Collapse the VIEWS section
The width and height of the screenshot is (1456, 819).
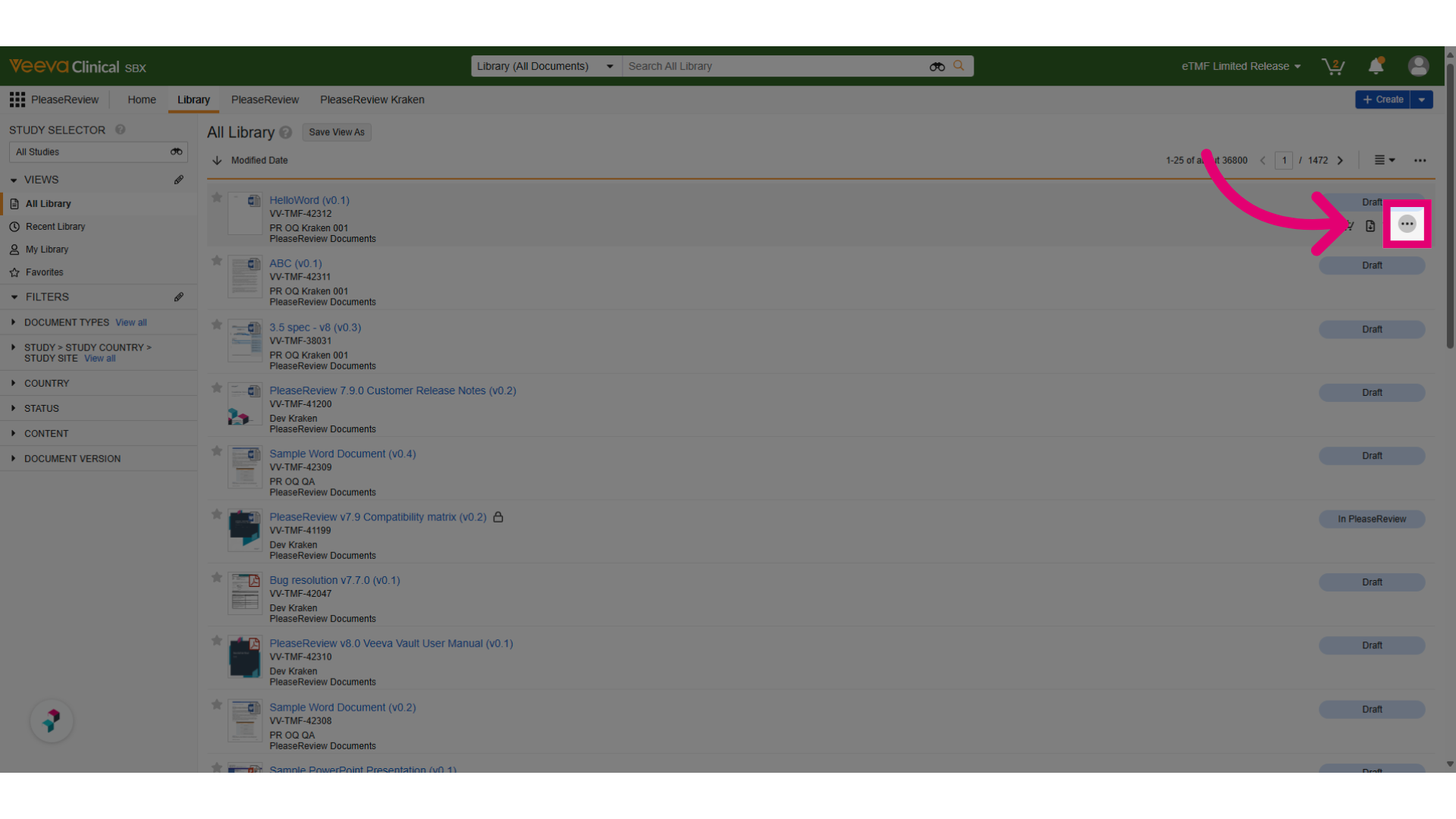pyautogui.click(x=14, y=180)
